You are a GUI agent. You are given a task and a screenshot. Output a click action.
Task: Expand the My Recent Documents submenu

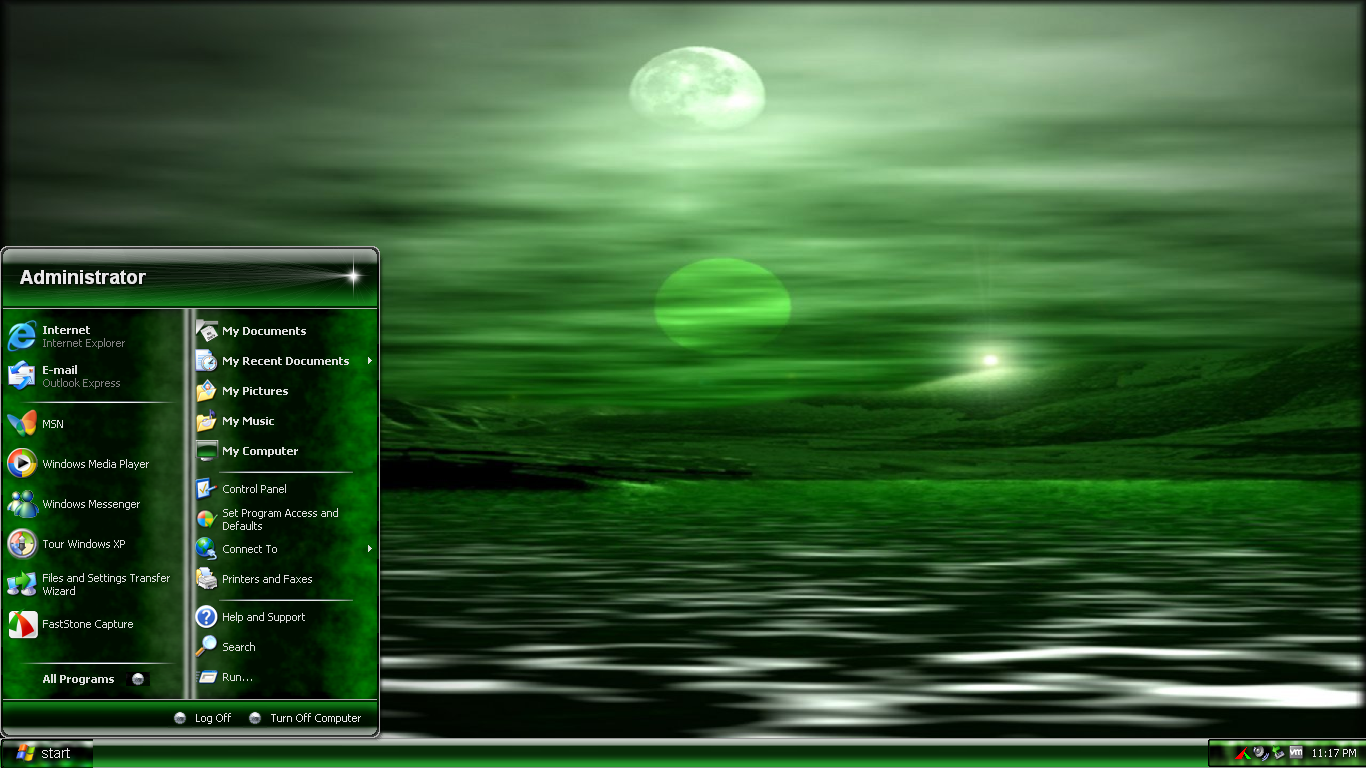tap(285, 361)
